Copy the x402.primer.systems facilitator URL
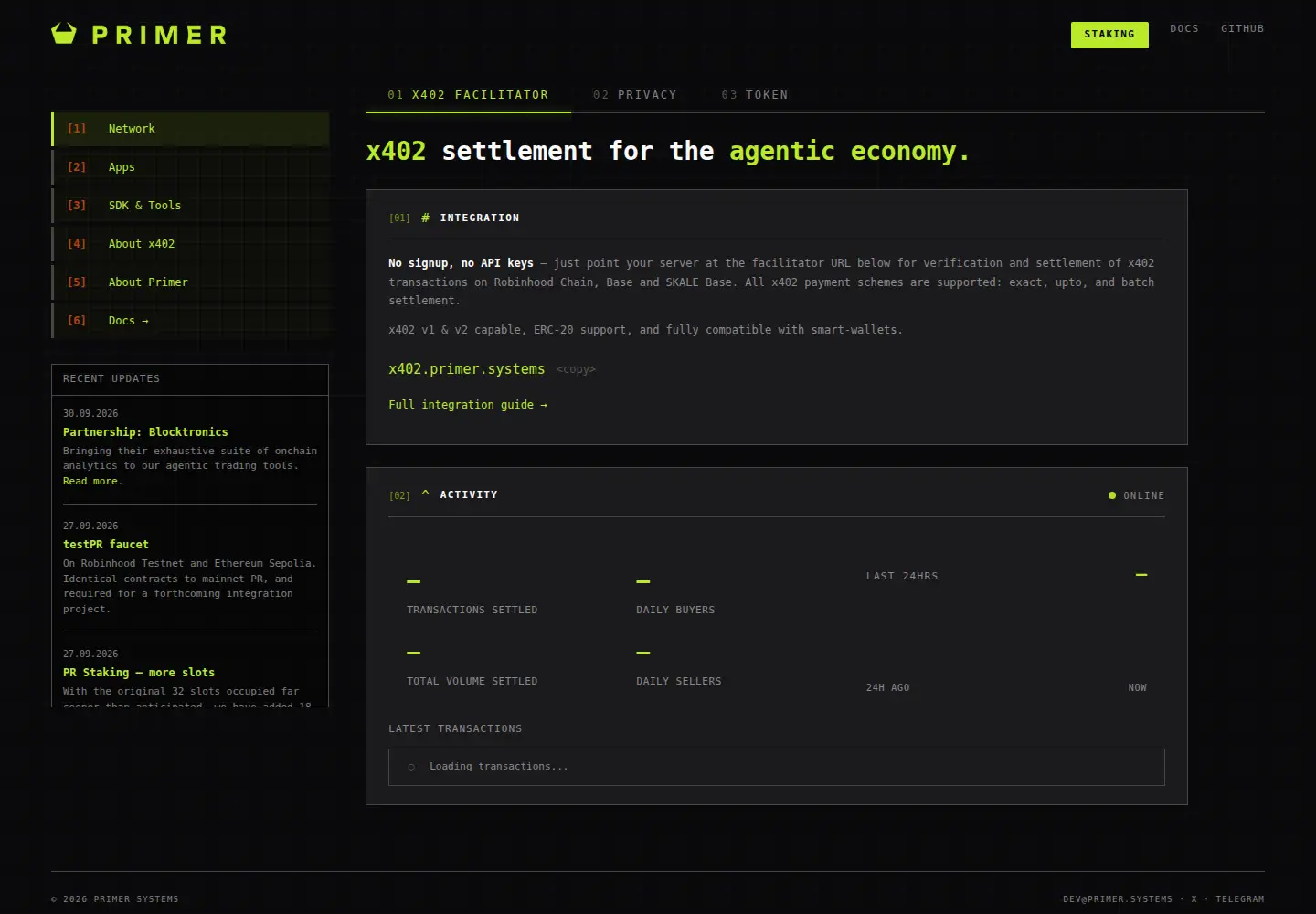 click(576, 370)
